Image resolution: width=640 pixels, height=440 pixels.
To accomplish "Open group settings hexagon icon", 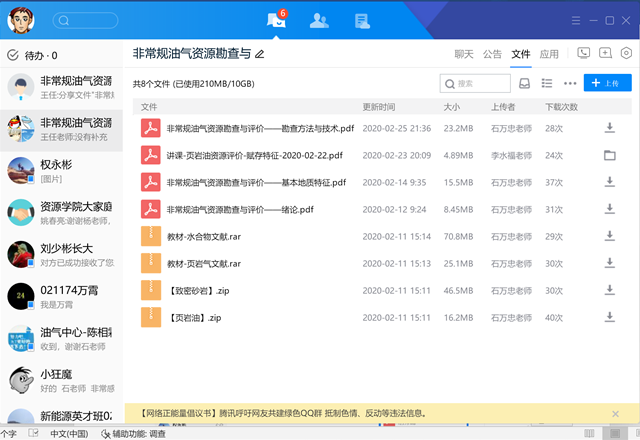I will click(x=625, y=53).
